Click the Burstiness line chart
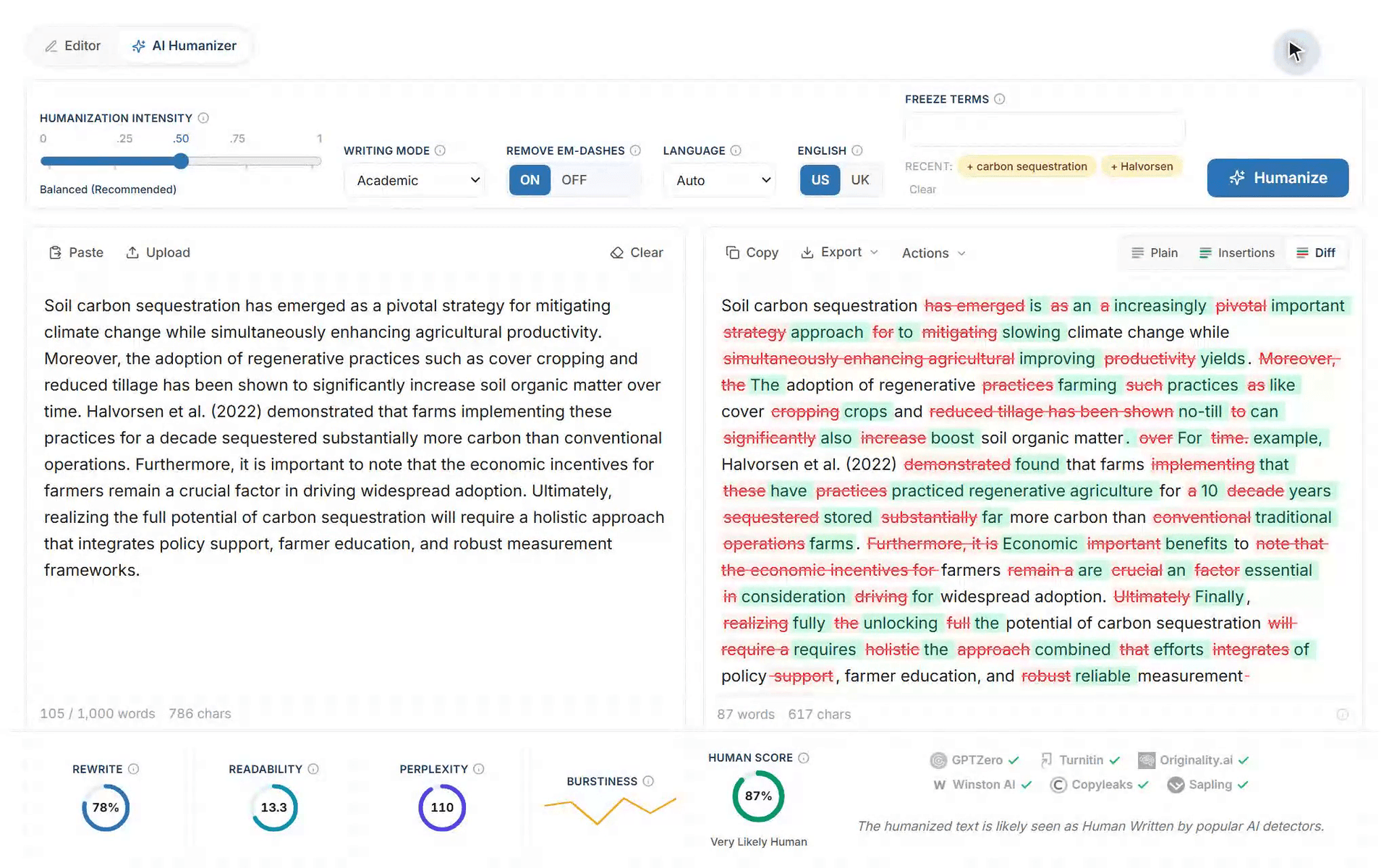Screen dimensions: 1389x868 pos(610,810)
